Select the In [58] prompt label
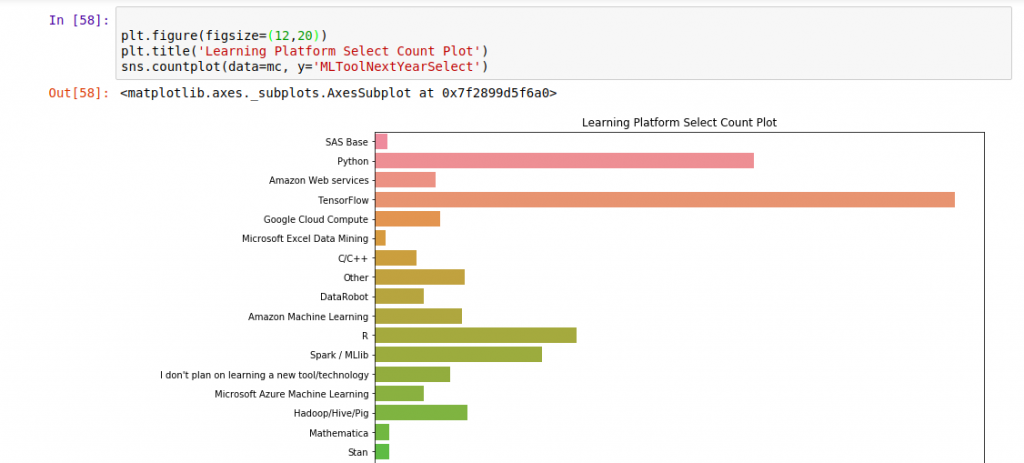The width and height of the screenshot is (1024, 463). click(79, 20)
